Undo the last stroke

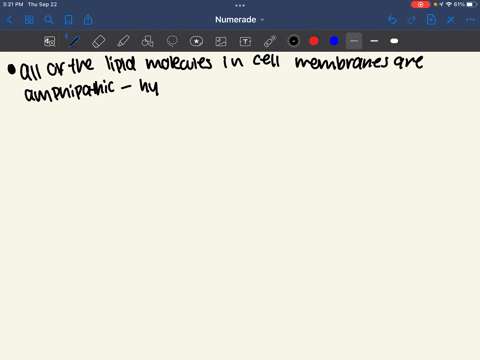(392, 20)
